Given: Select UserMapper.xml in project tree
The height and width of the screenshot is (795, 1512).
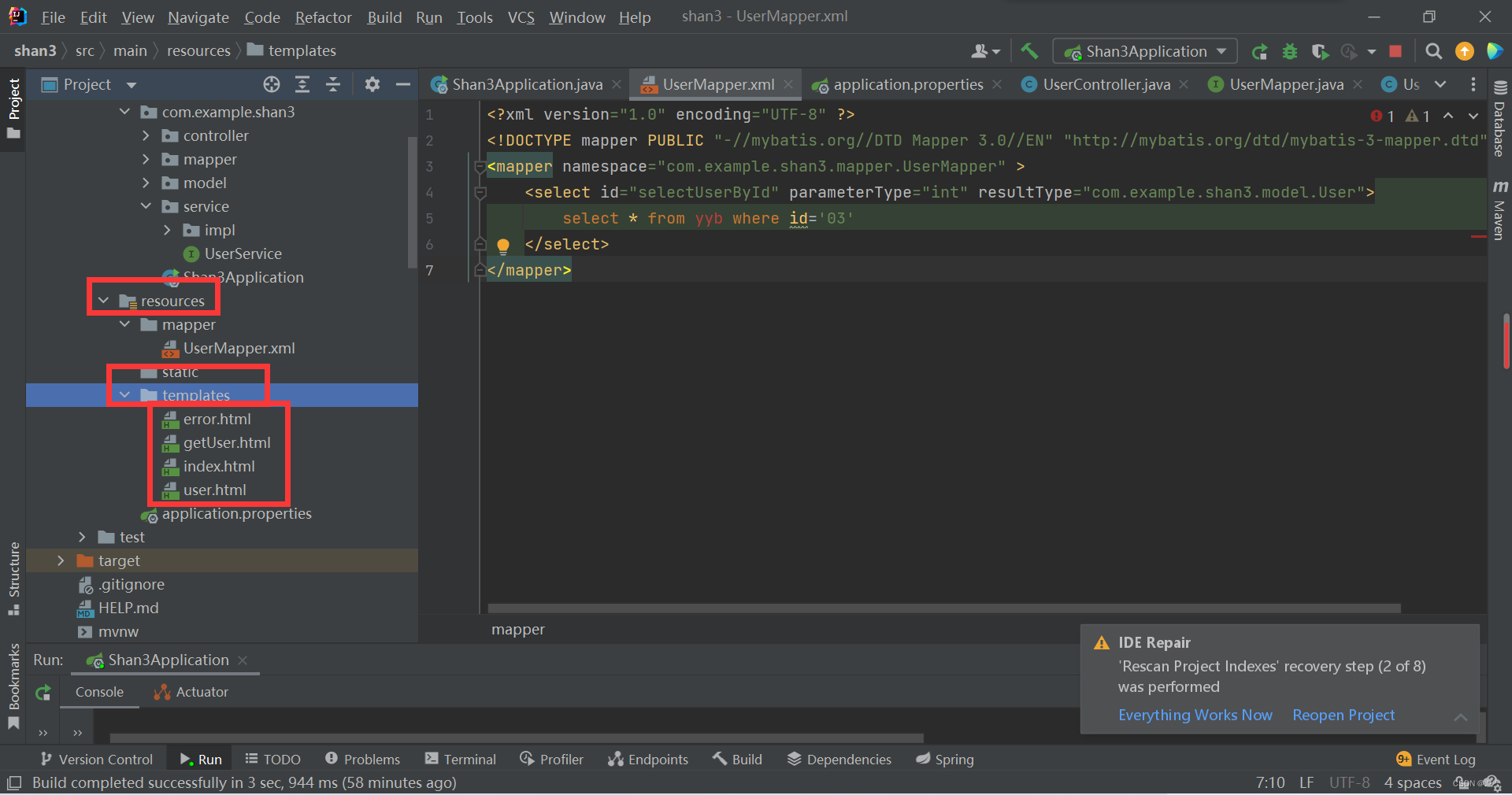Looking at the screenshot, I should coord(239,349).
